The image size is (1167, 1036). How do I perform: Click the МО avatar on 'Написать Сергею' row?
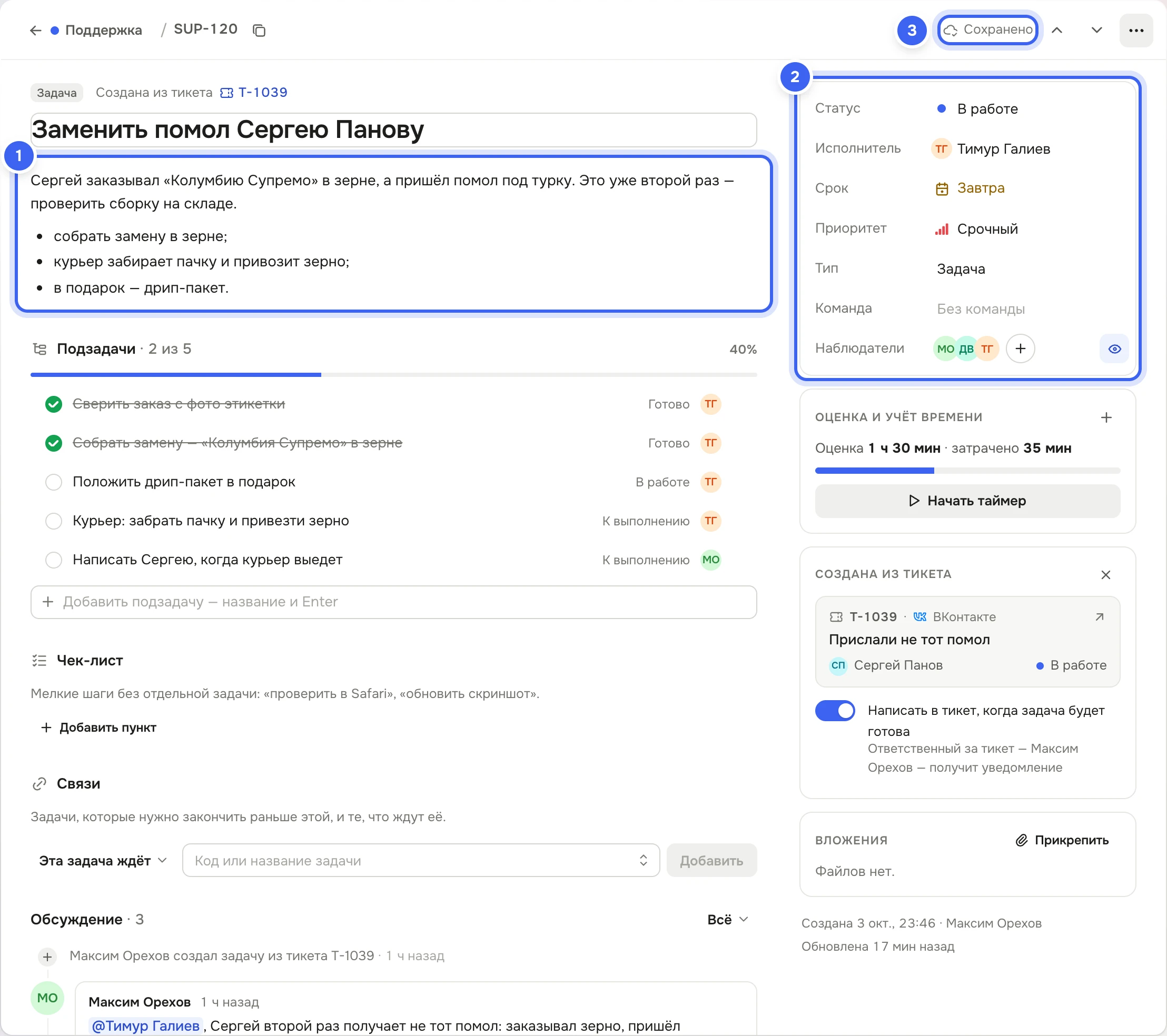[710, 560]
